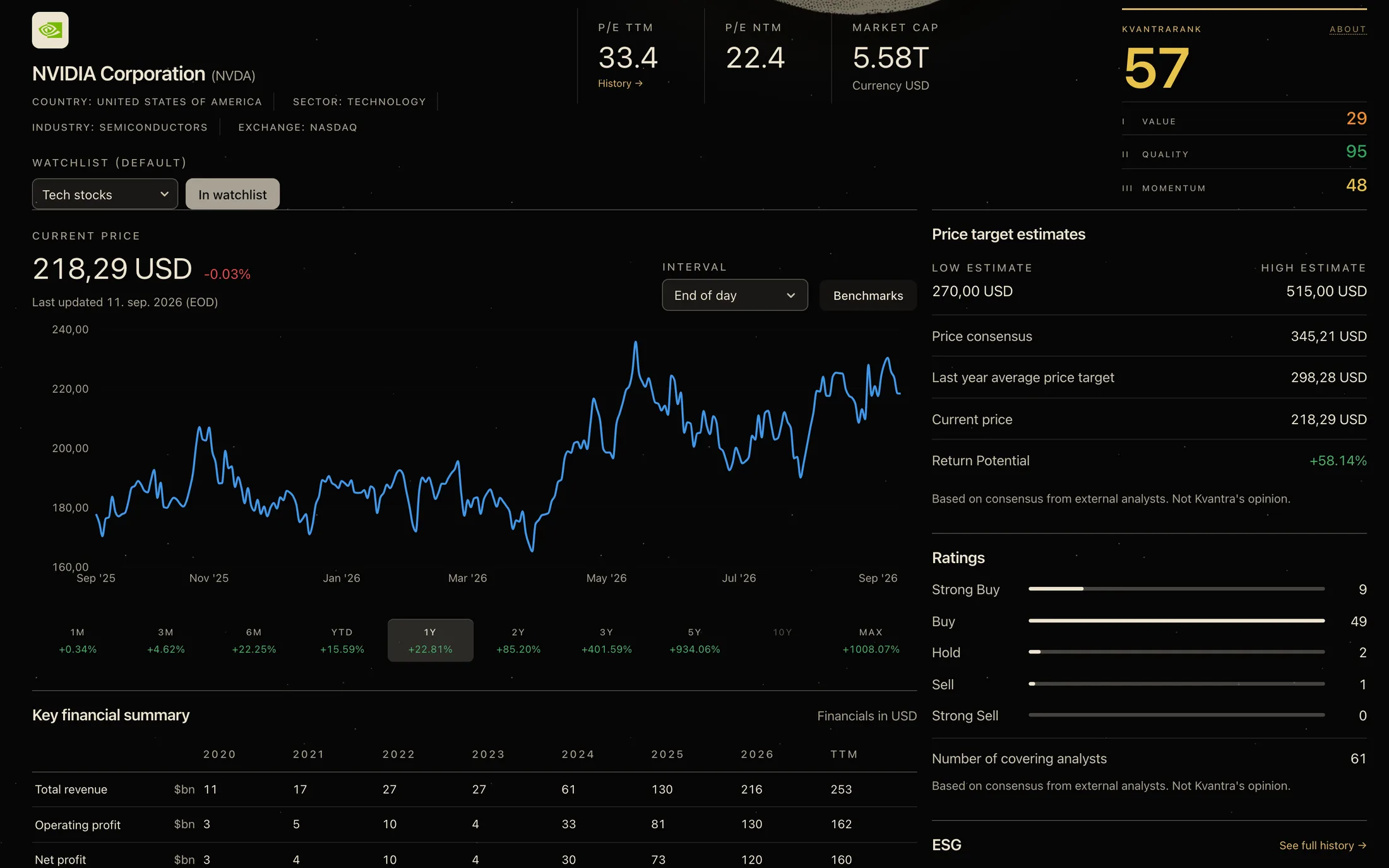Select the 1Y time range tab

431,641
